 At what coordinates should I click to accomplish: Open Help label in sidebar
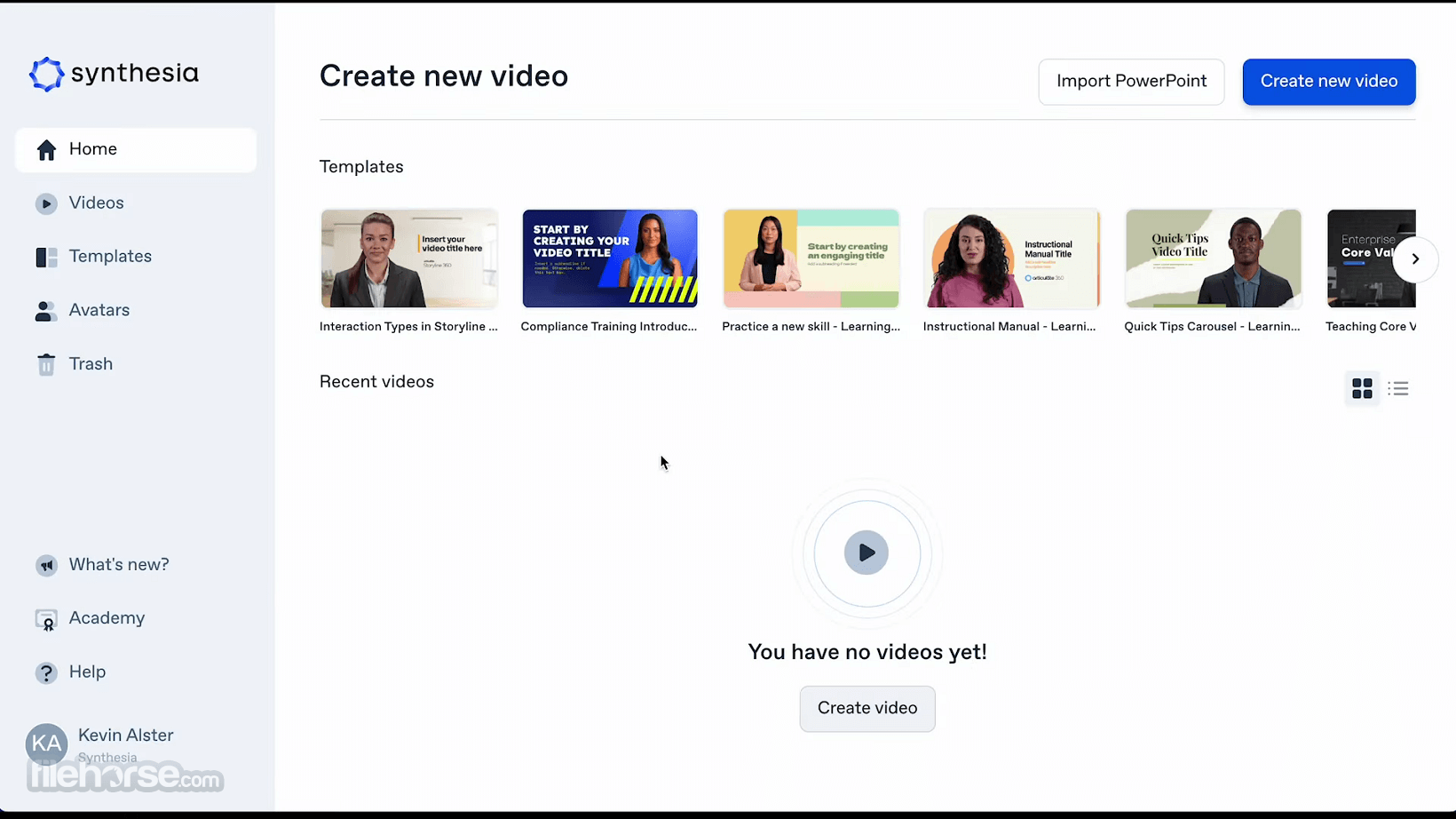pyautogui.click(x=87, y=672)
